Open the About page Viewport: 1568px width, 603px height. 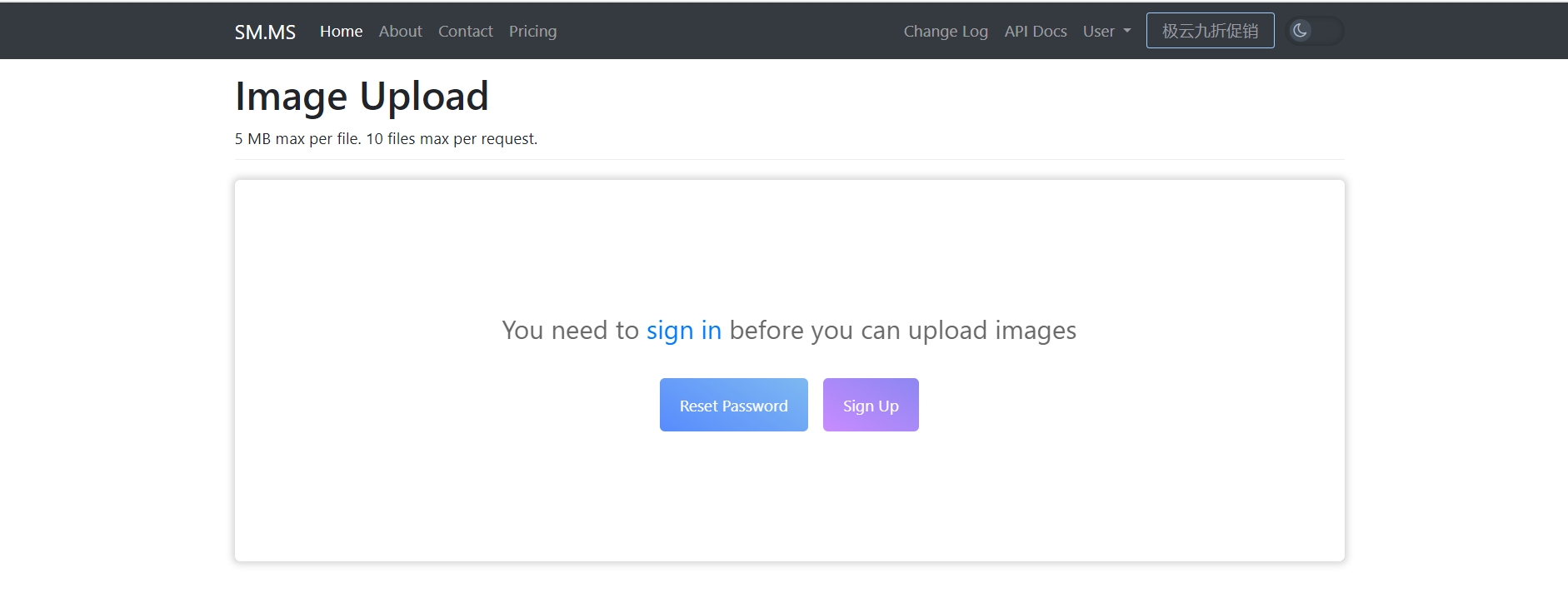pyautogui.click(x=400, y=31)
